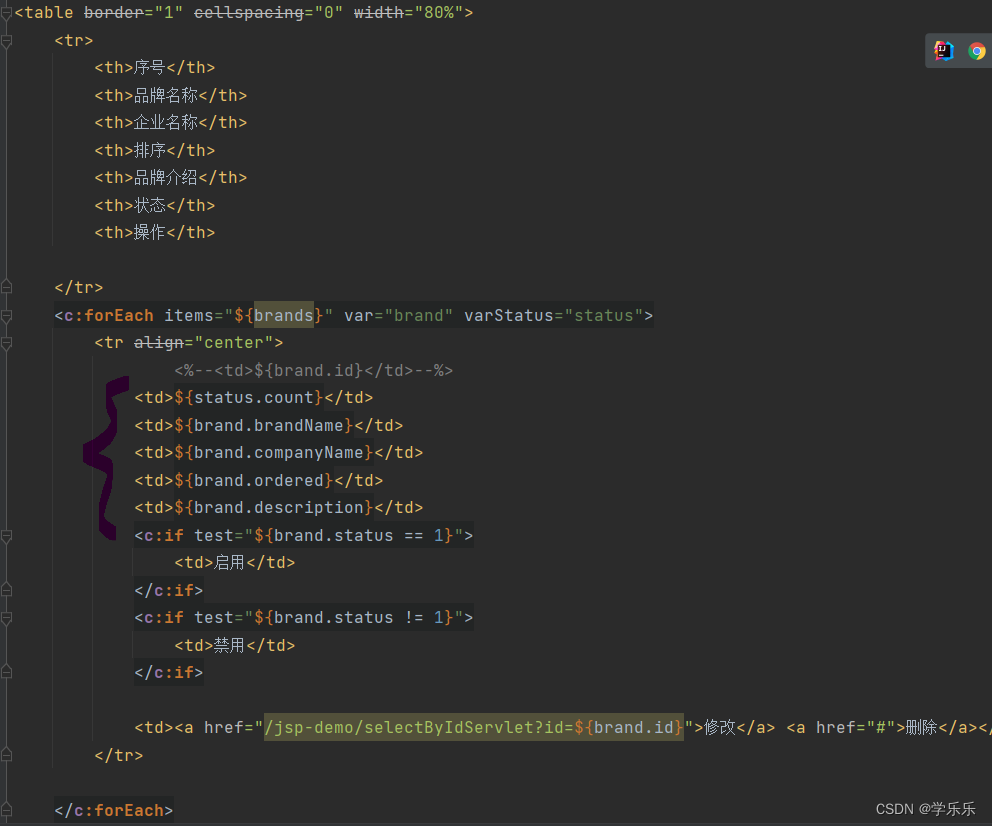The image size is (992, 826).
Task: Click the <td>启用</td> line
Action: coord(234,562)
